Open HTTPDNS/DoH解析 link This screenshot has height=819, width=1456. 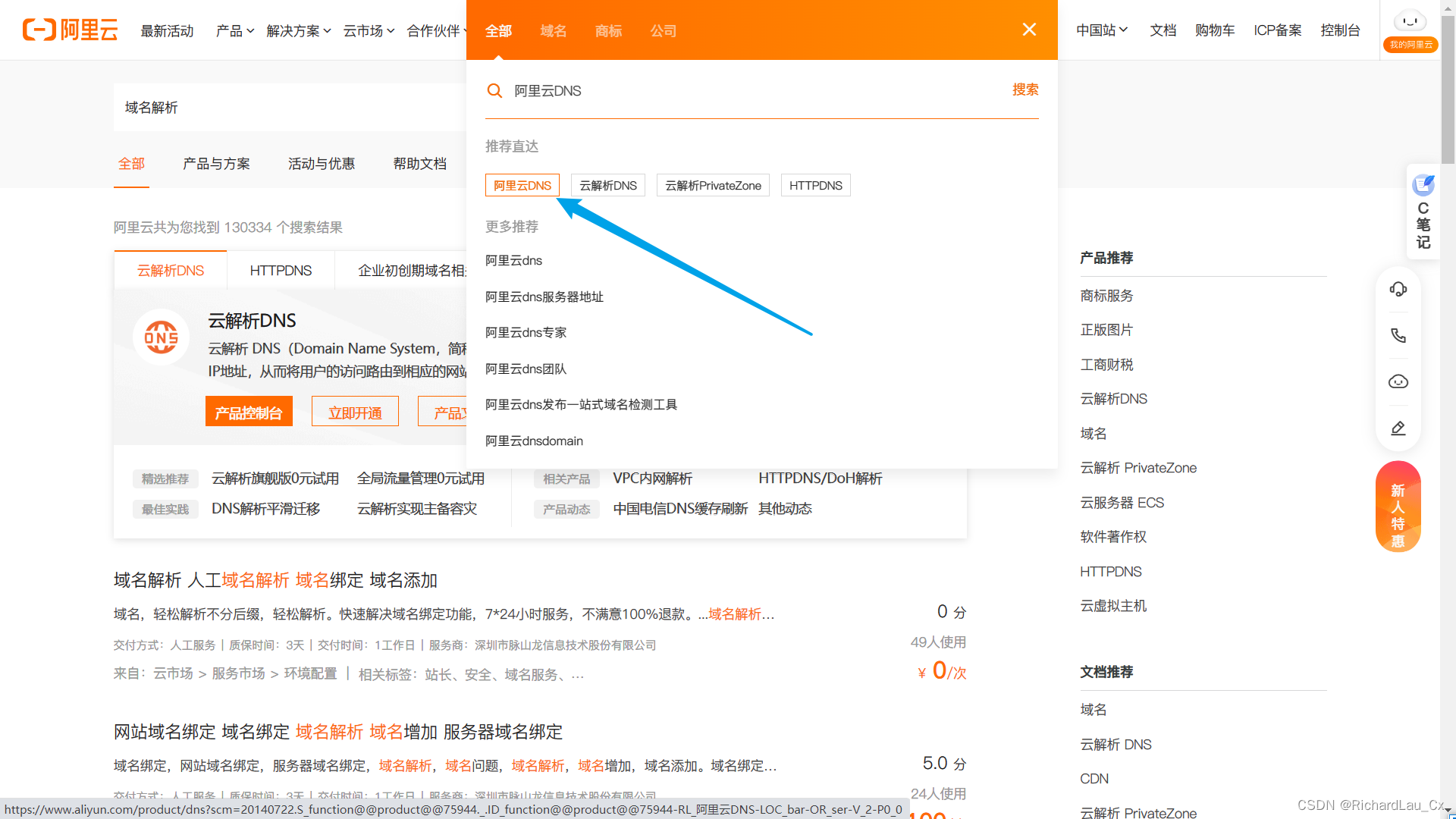pyautogui.click(x=821, y=479)
